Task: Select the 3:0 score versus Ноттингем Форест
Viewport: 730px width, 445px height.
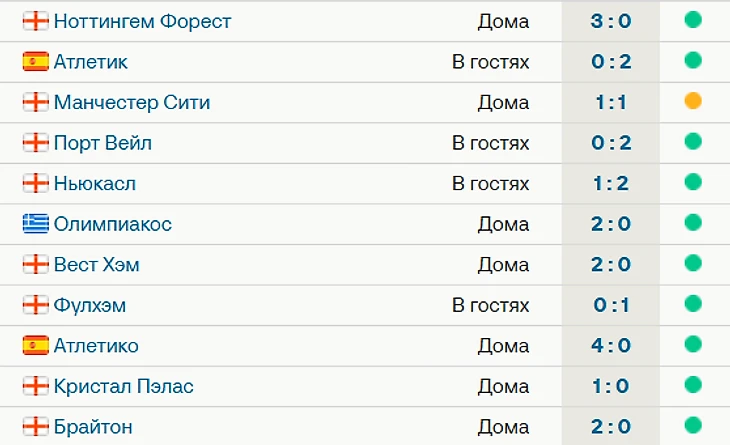Action: coord(611,21)
